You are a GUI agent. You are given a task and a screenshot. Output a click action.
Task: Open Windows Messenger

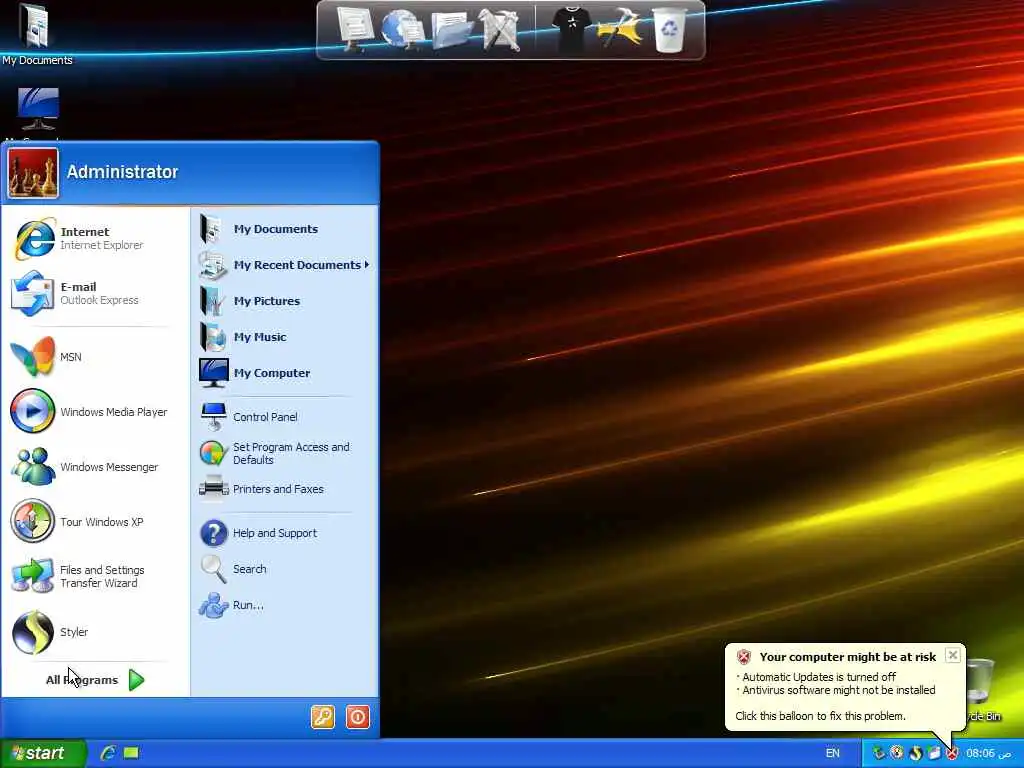point(96,466)
